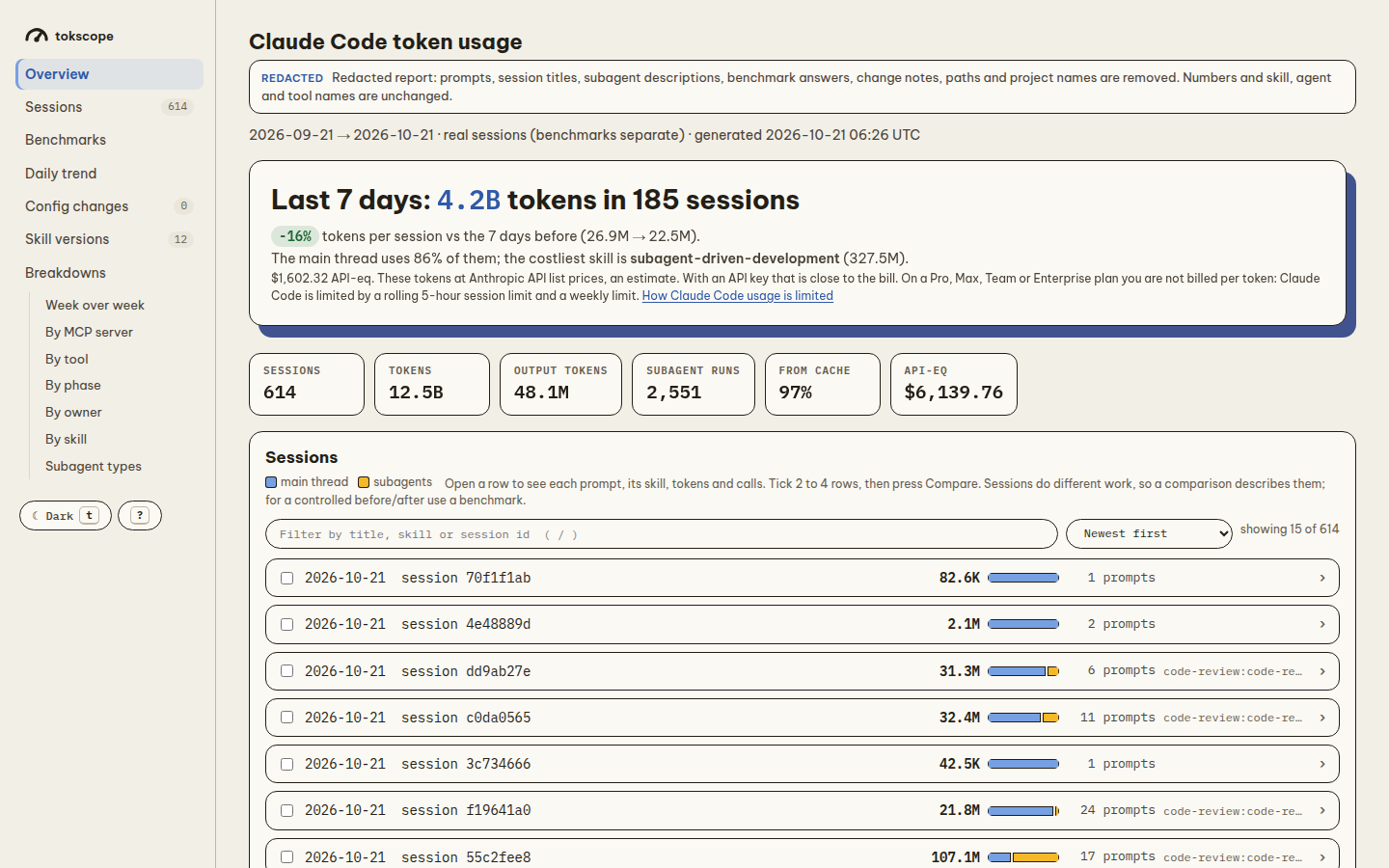Open Week over week breakdown
1389x868 pixels.
coord(95,305)
